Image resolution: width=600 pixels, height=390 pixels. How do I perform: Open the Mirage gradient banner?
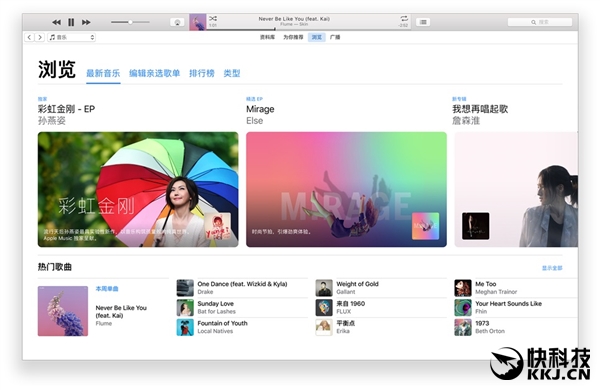coord(346,189)
